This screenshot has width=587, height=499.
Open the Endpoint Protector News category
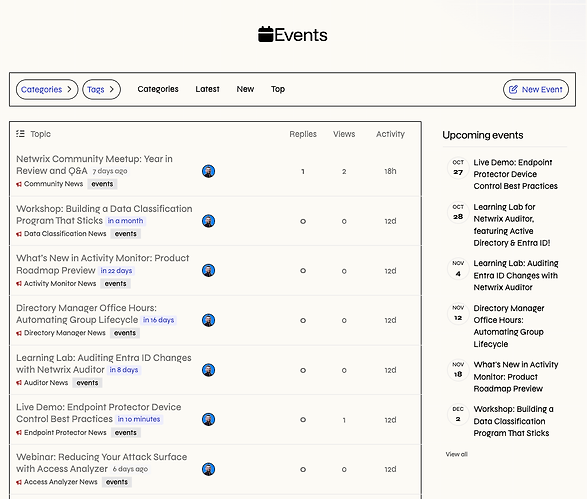click(61, 432)
